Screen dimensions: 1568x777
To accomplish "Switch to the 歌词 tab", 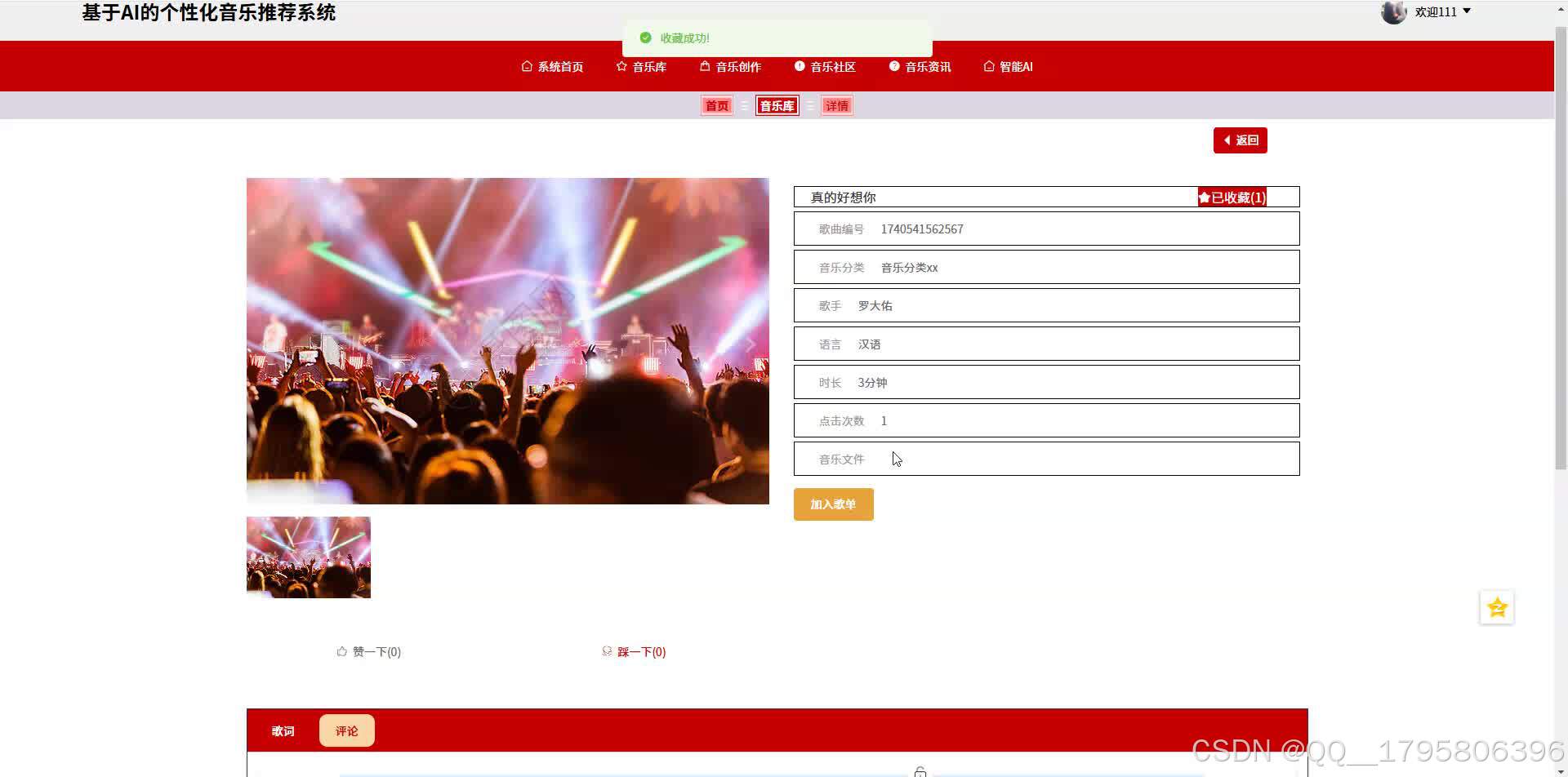I will point(283,731).
